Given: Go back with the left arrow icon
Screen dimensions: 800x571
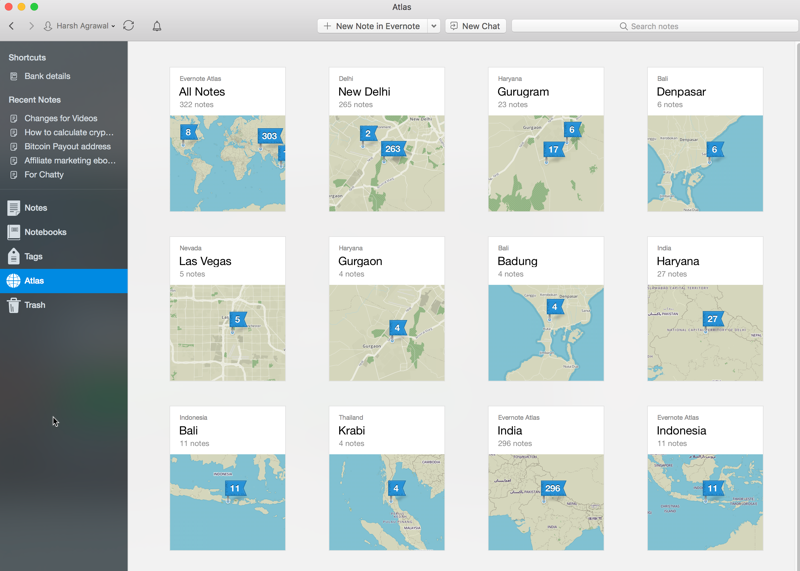Looking at the screenshot, I should [x=11, y=26].
